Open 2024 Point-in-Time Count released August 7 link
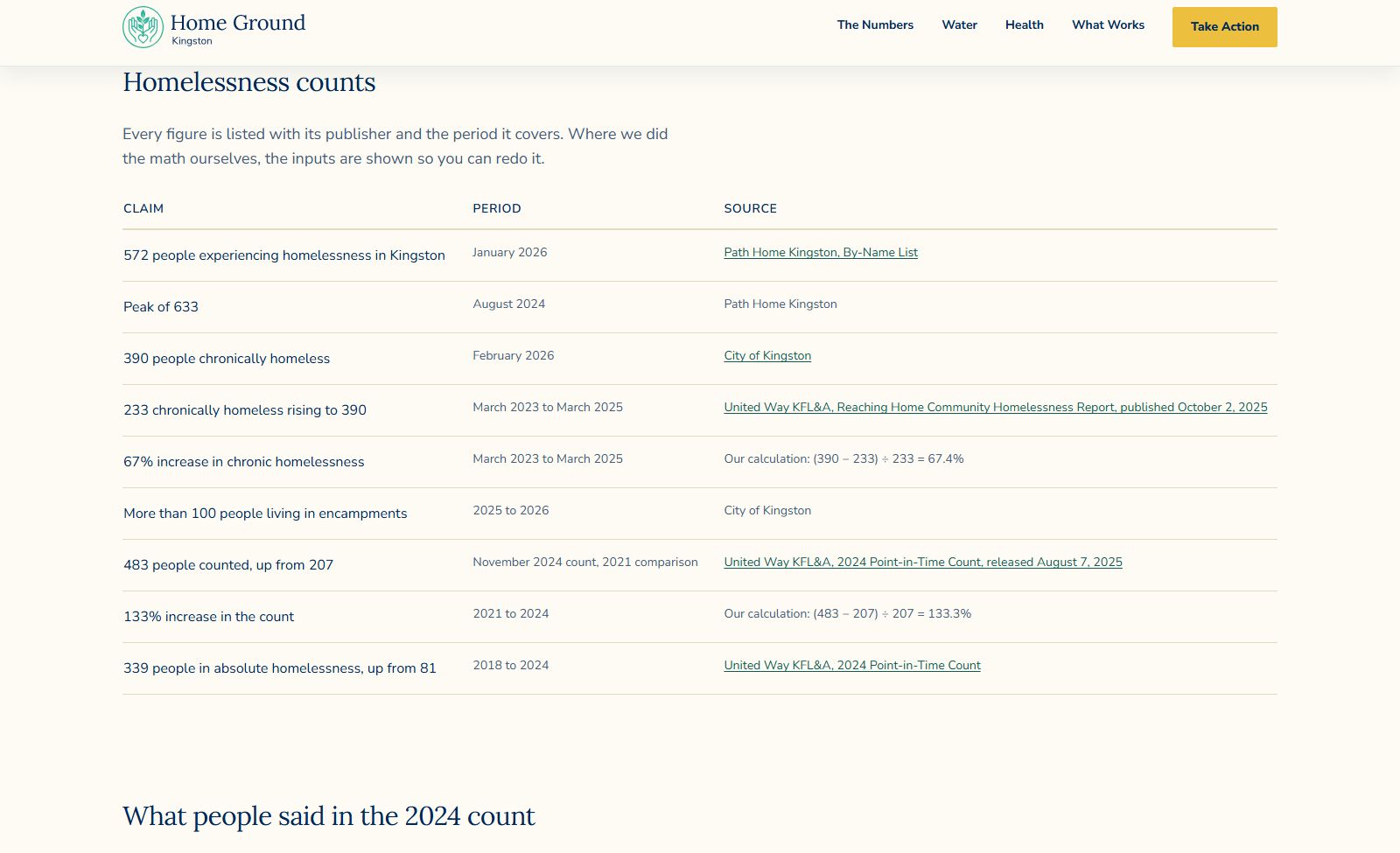 click(x=923, y=563)
